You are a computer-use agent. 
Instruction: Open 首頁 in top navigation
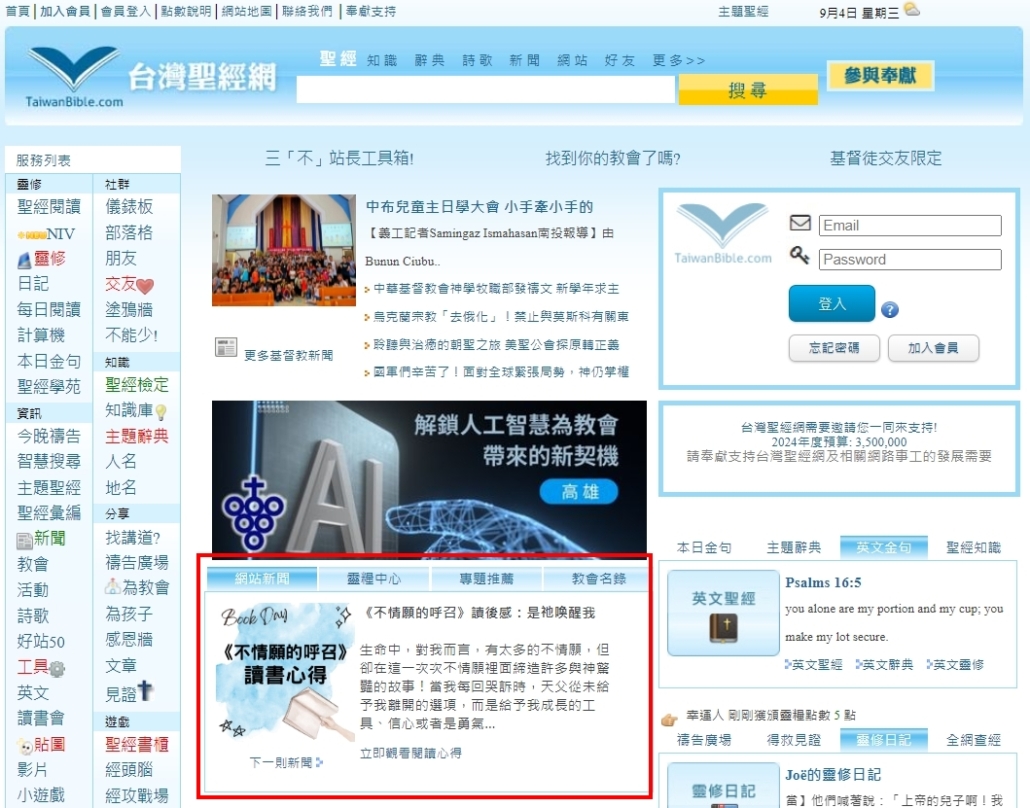point(17,11)
